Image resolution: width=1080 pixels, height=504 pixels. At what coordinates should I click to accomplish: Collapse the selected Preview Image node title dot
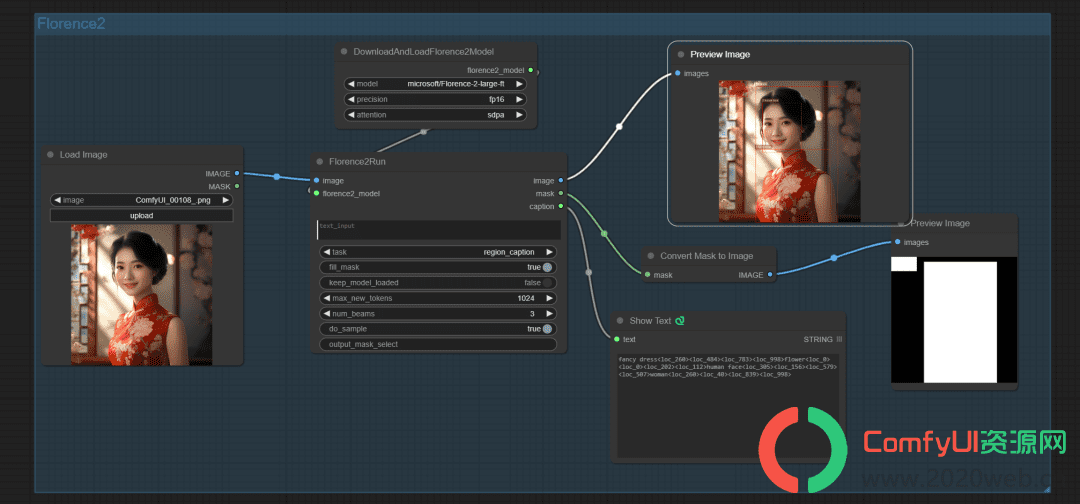[681, 54]
